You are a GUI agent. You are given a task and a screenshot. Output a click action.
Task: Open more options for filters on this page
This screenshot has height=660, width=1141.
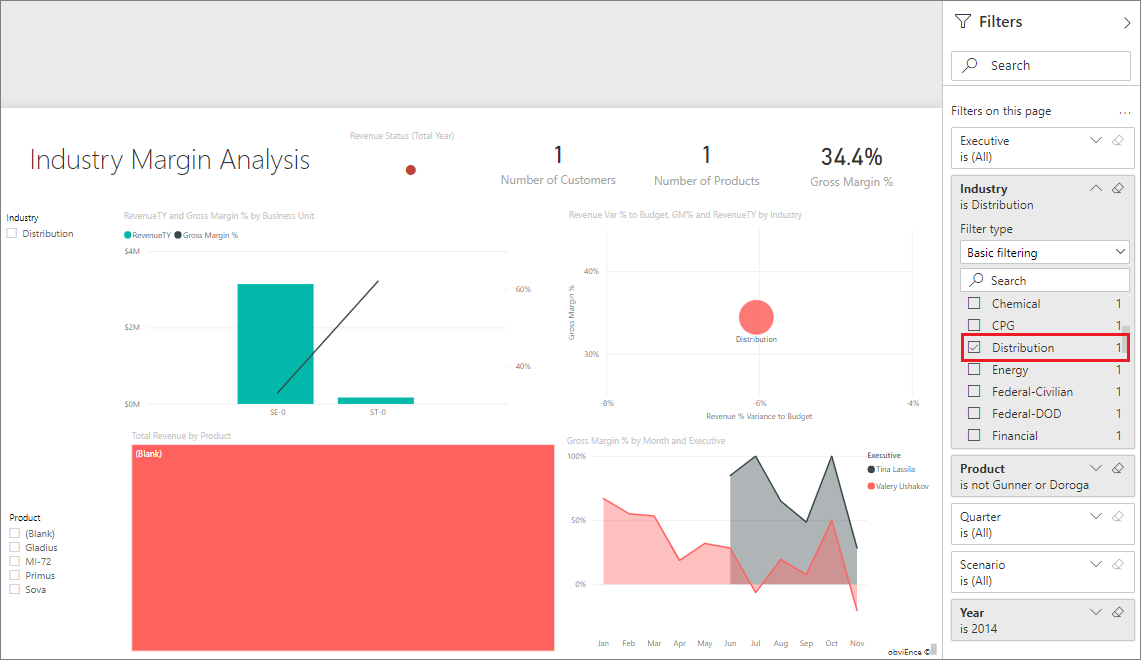1124,112
